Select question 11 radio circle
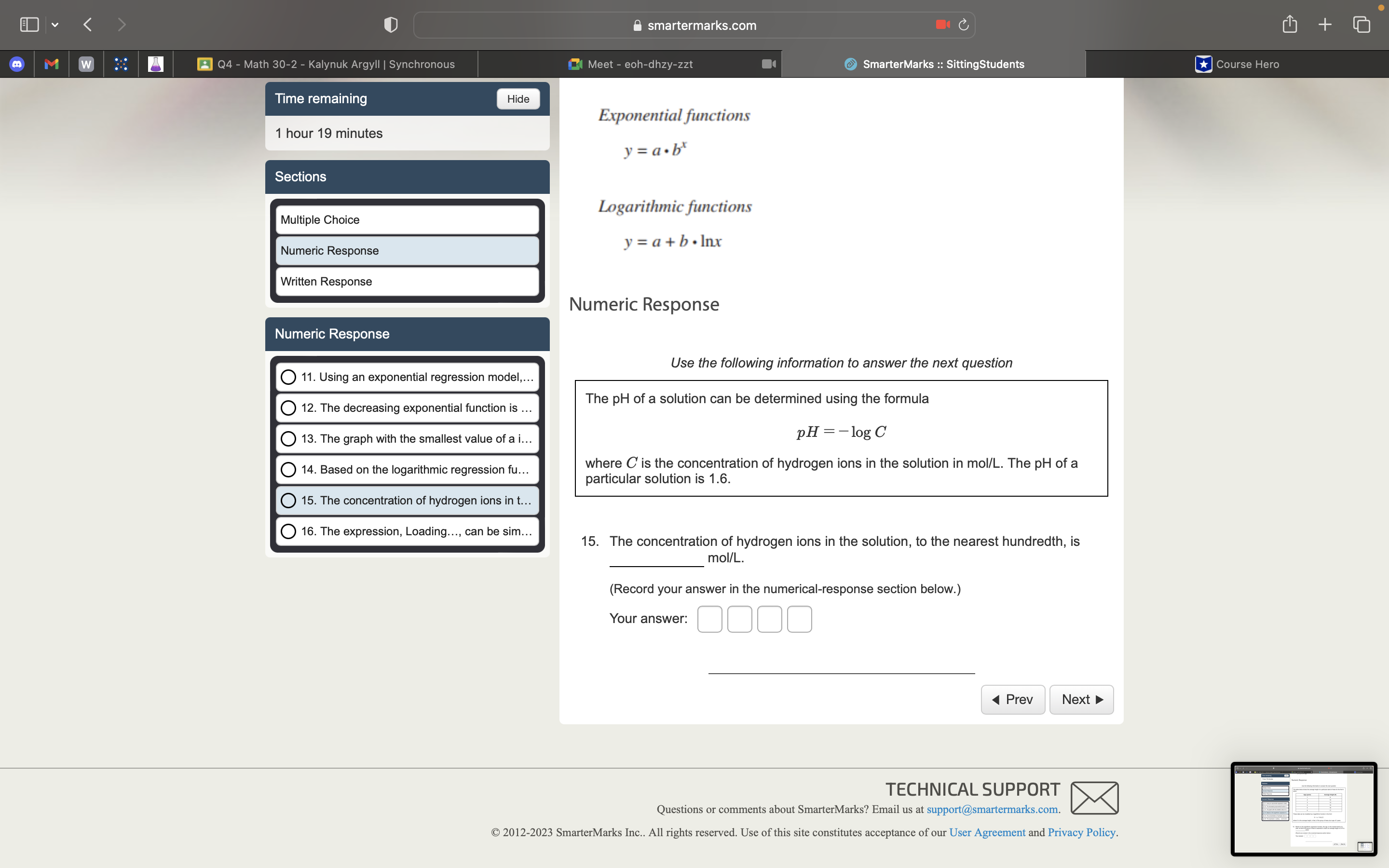This screenshot has width=1389, height=868. [289, 377]
